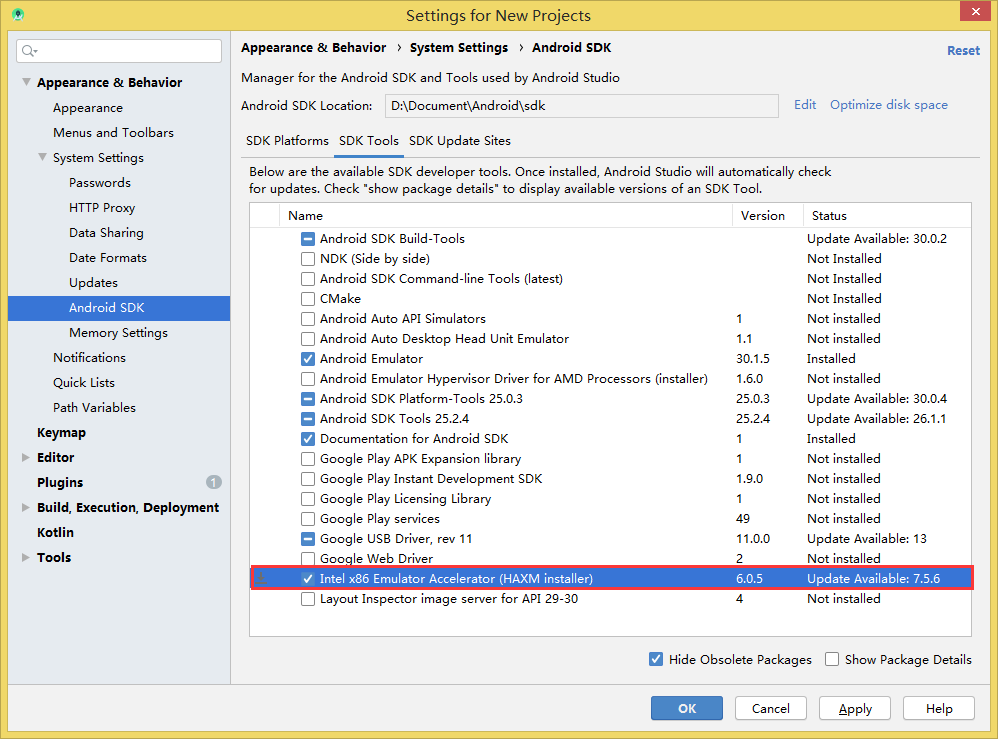The height and width of the screenshot is (739, 998).
Task: Expand the Editor settings group
Action: [25, 457]
